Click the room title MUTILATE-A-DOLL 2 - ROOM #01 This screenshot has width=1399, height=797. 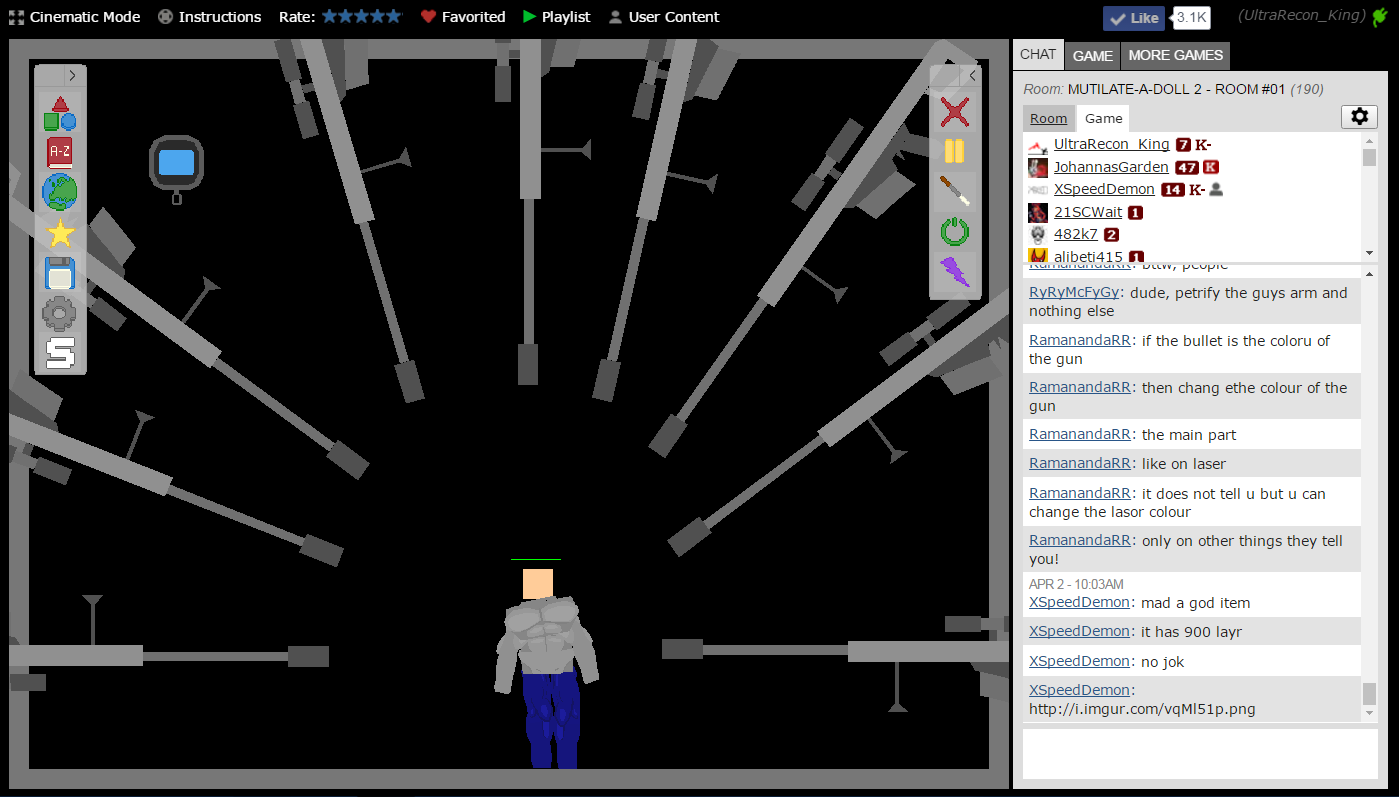(1177, 89)
